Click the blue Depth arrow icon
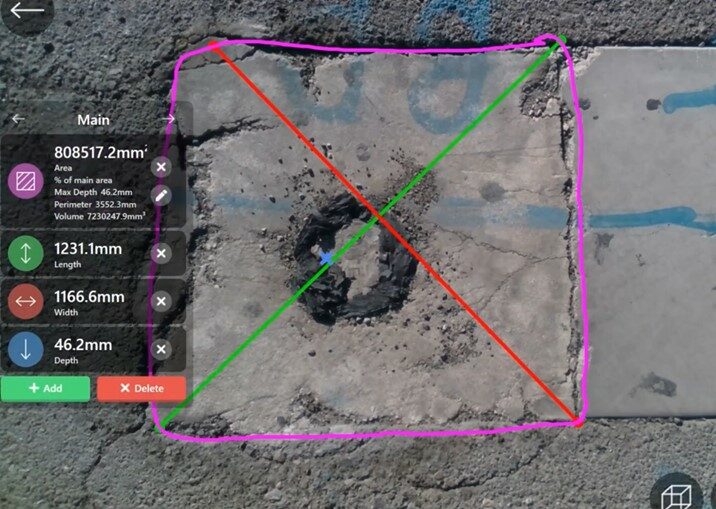The width and height of the screenshot is (716, 509). pos(26,349)
